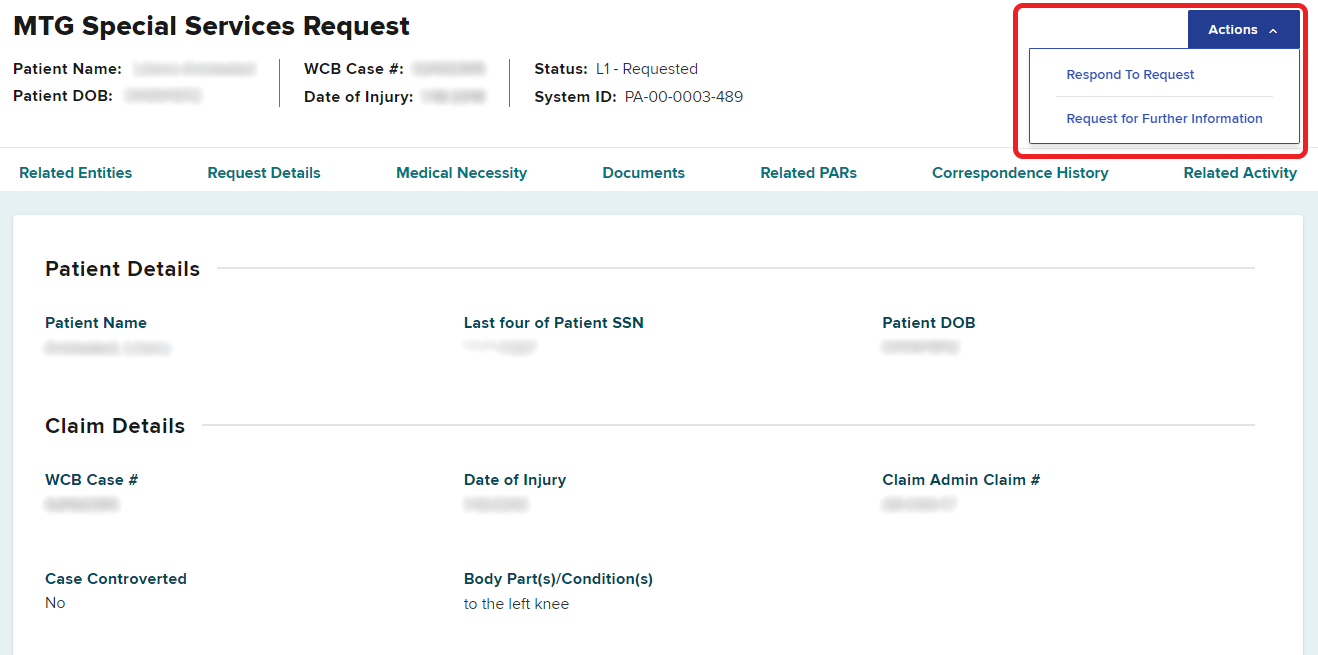The width and height of the screenshot is (1318, 655).
Task: Collapse the Actions dropdown button
Action: pyautogui.click(x=1242, y=30)
